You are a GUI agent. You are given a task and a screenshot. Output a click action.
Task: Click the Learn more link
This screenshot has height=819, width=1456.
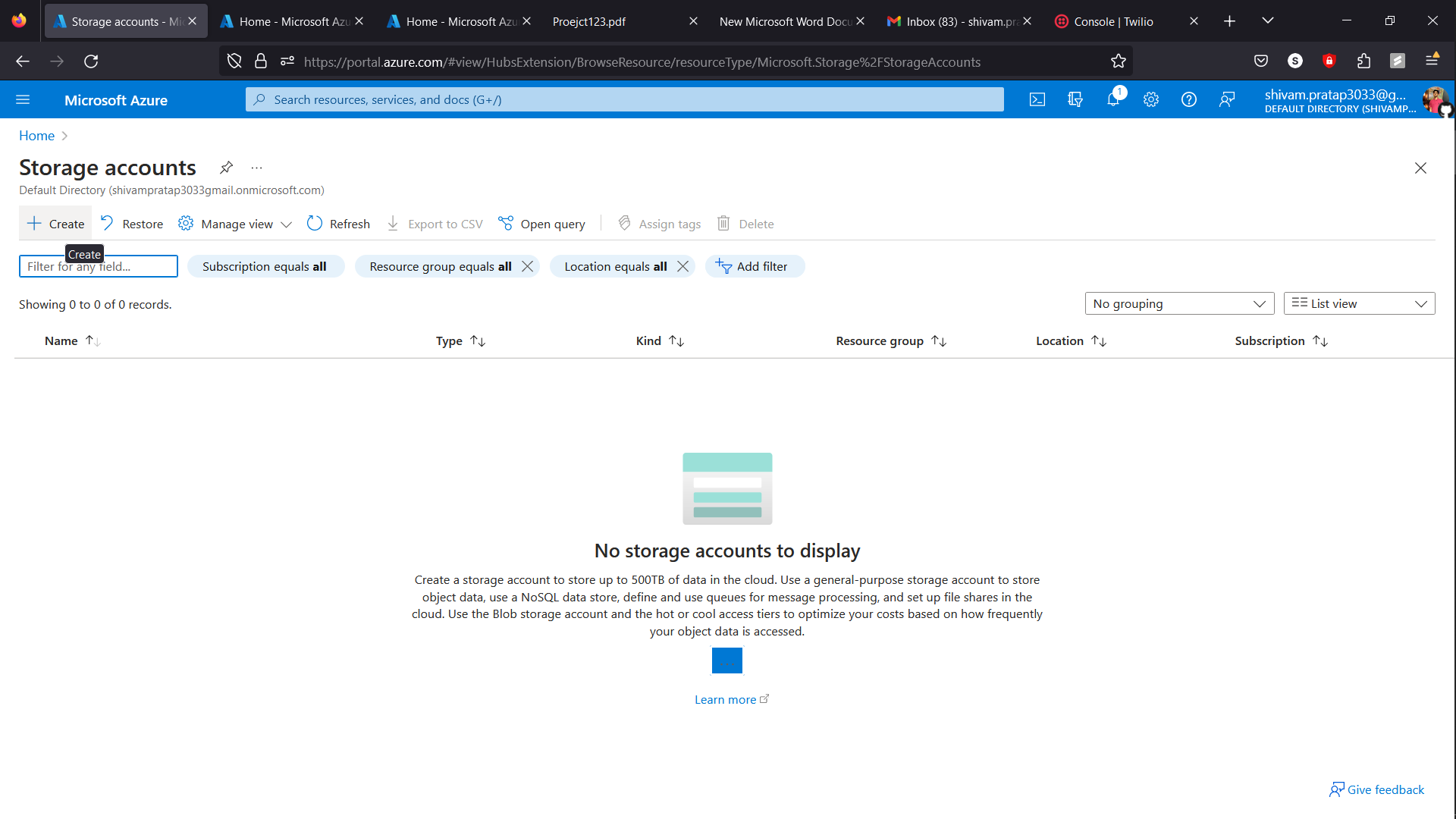pyautogui.click(x=726, y=699)
